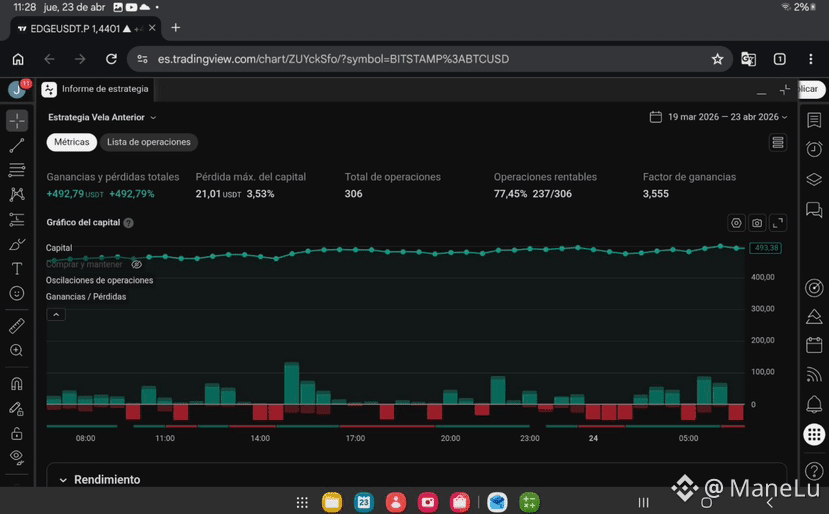
Task: Open the watchlist panel icon
Action: [x=814, y=120]
